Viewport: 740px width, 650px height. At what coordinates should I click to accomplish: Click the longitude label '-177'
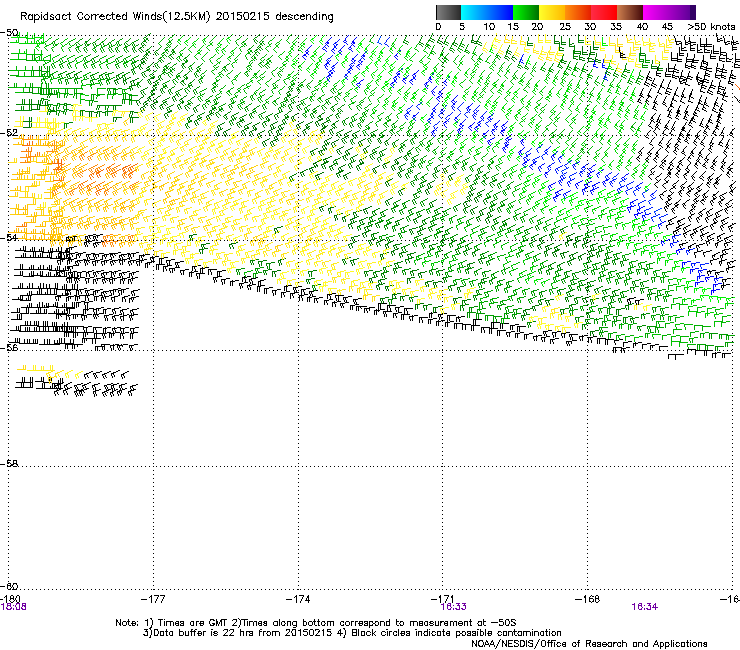click(x=153, y=599)
